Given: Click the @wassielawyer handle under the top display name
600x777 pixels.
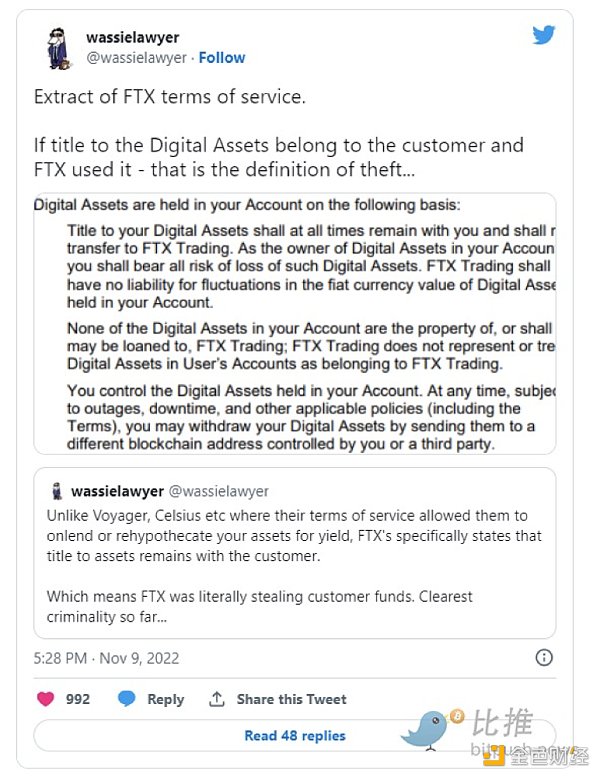Looking at the screenshot, I should pyautogui.click(x=136, y=58).
